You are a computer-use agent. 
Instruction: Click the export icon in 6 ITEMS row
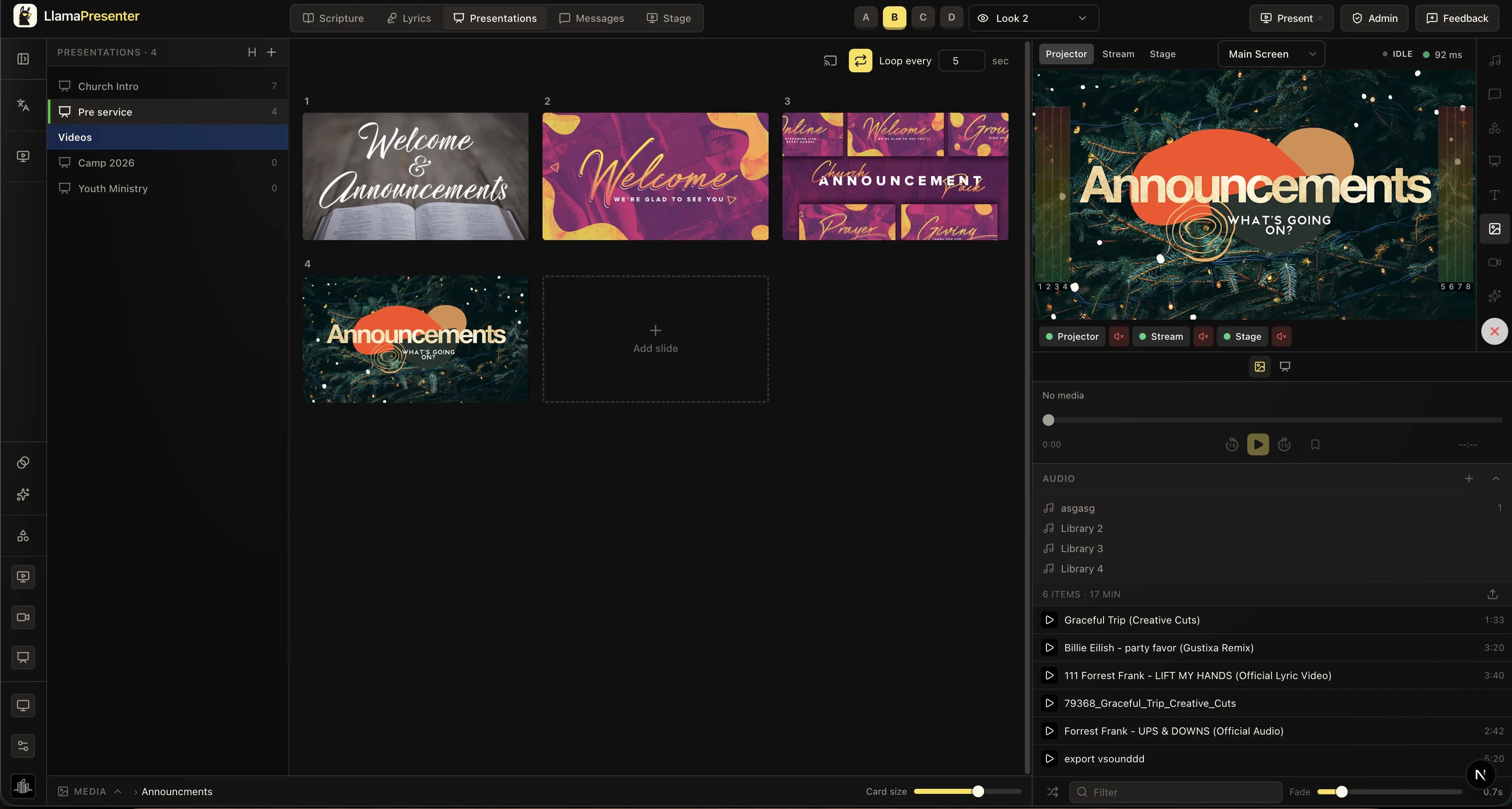point(1493,594)
